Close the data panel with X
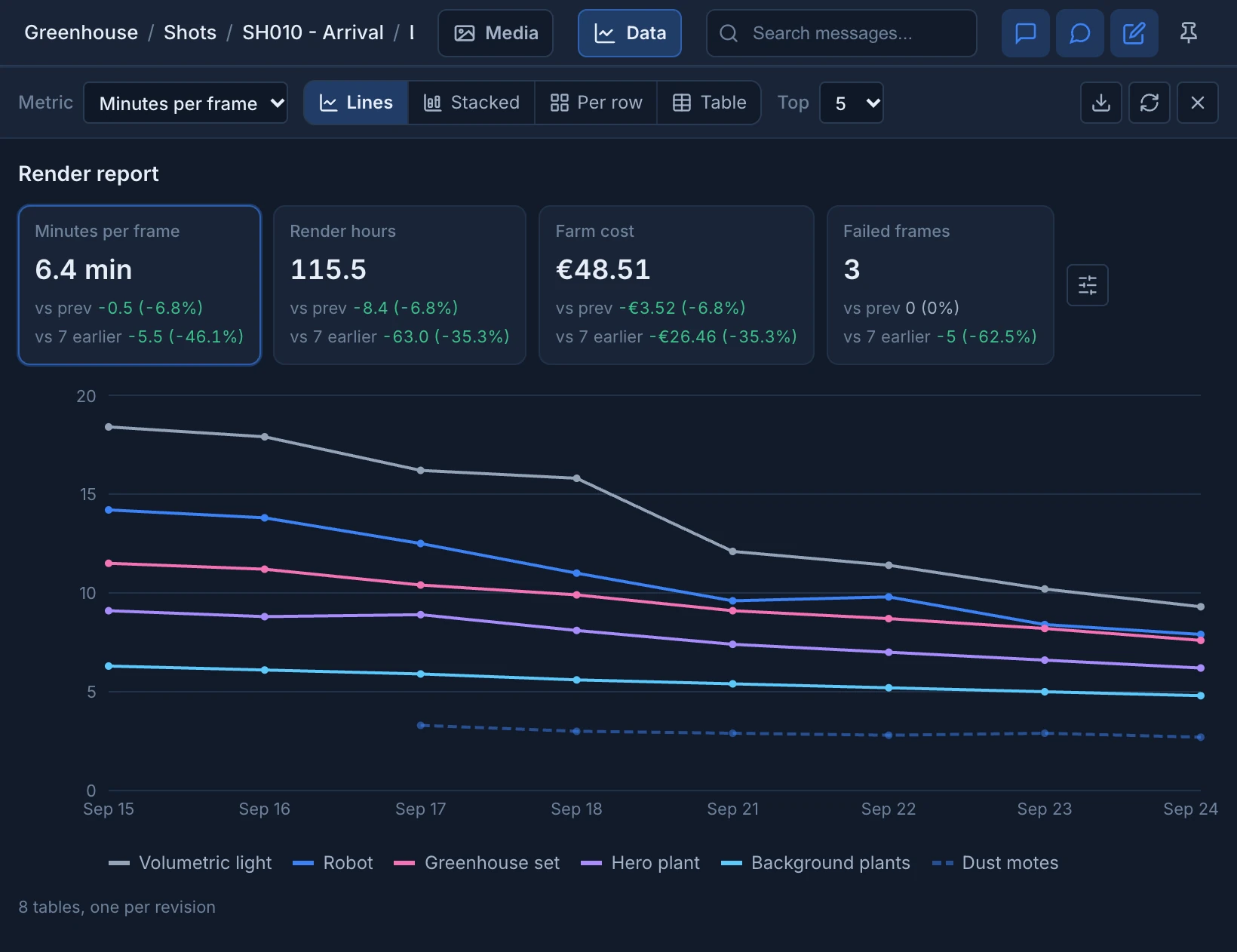 [x=1198, y=103]
